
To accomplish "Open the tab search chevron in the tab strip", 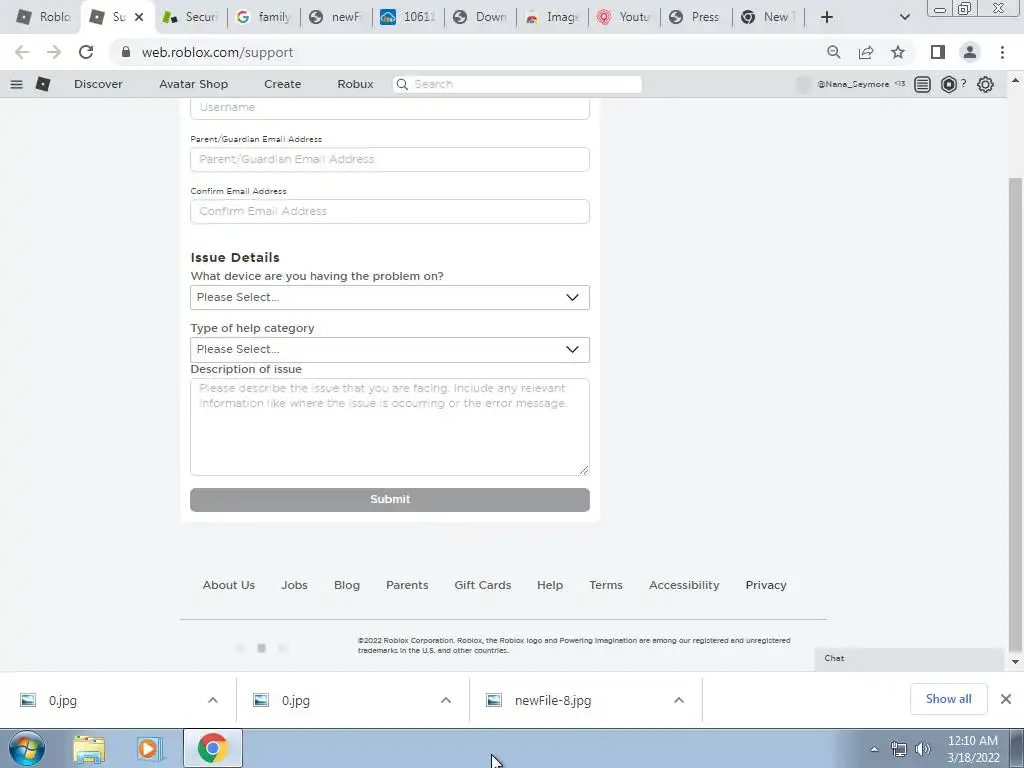I will point(904,17).
